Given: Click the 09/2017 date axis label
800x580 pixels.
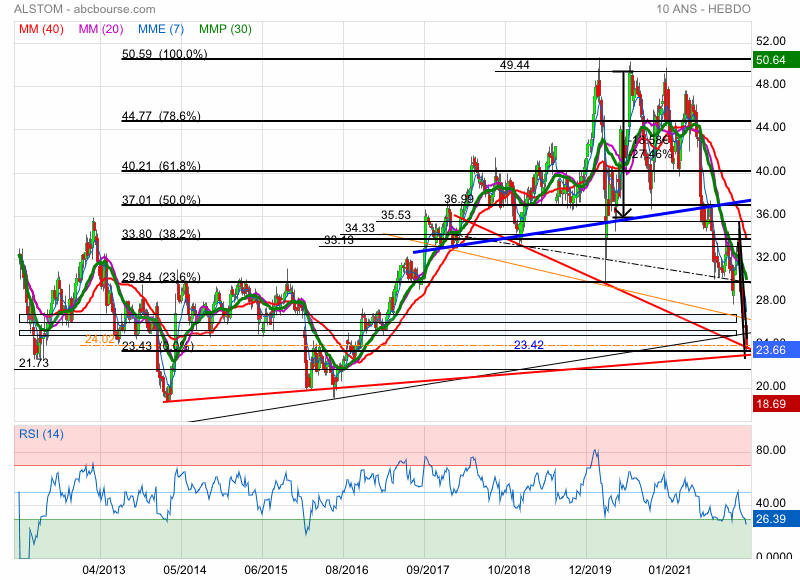Looking at the screenshot, I should tap(428, 570).
